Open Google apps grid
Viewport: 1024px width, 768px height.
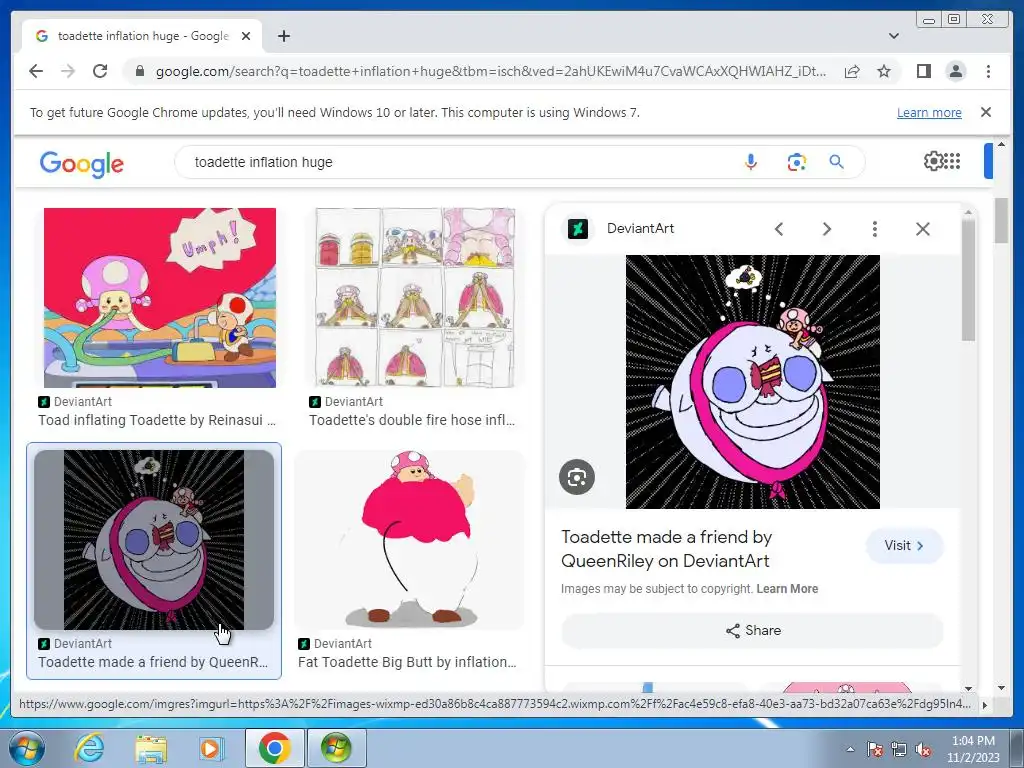tap(953, 161)
